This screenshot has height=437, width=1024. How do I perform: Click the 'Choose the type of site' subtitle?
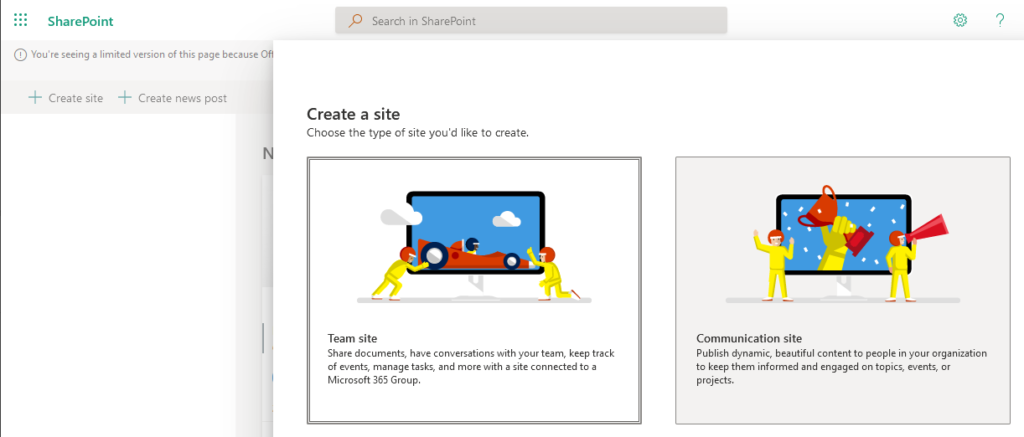tap(417, 133)
